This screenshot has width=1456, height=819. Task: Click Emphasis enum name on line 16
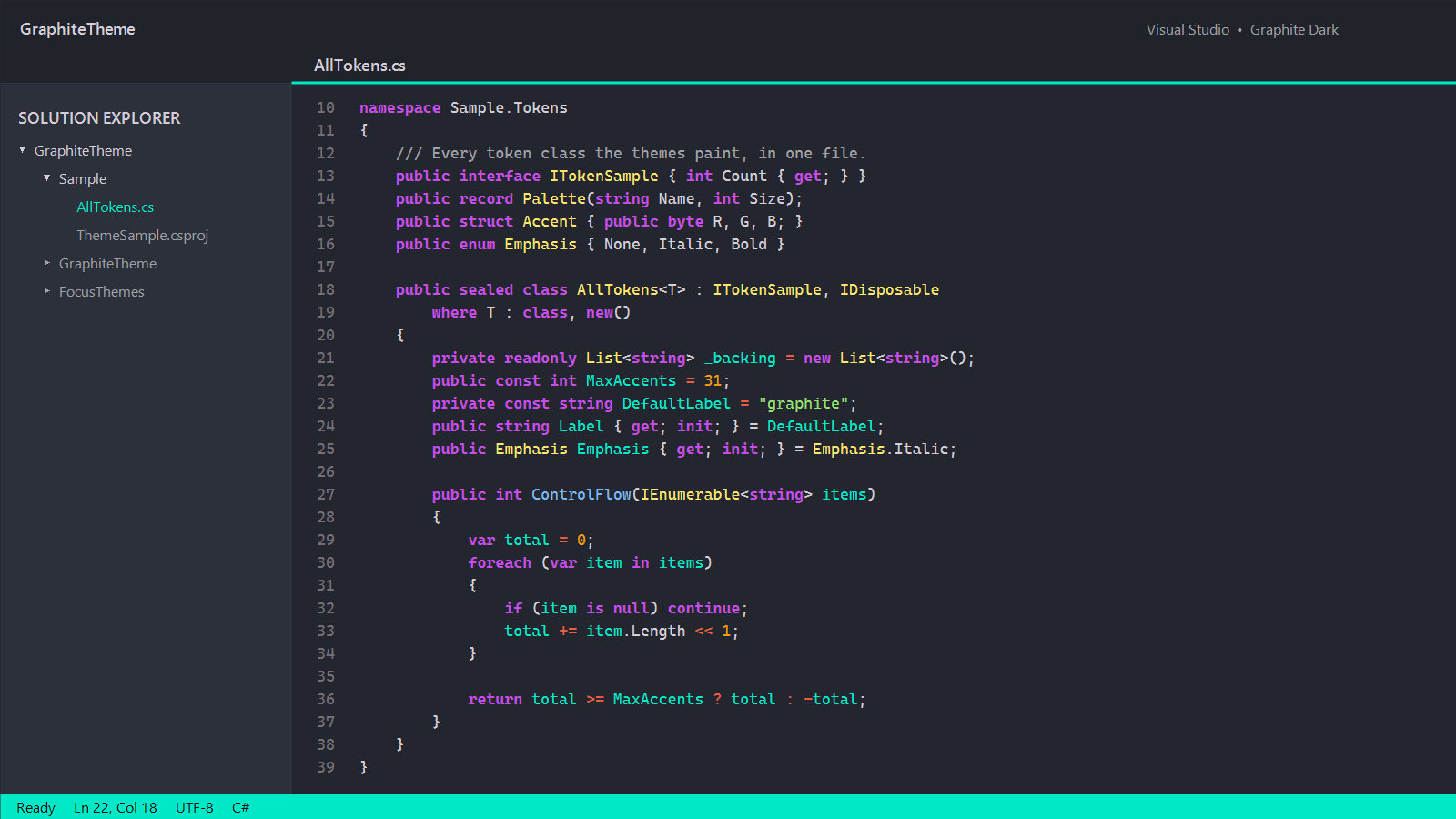point(541,244)
